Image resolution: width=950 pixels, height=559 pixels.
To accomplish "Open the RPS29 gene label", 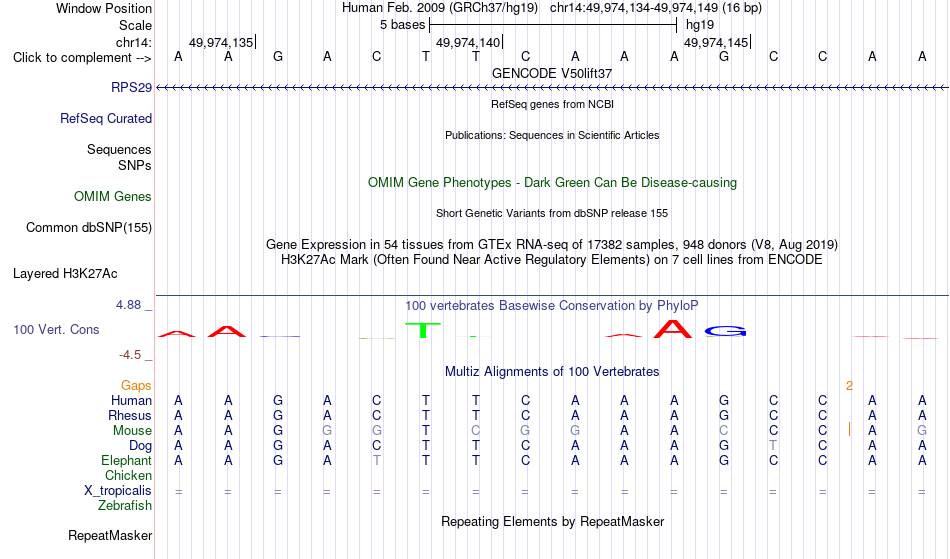I will pos(131,88).
